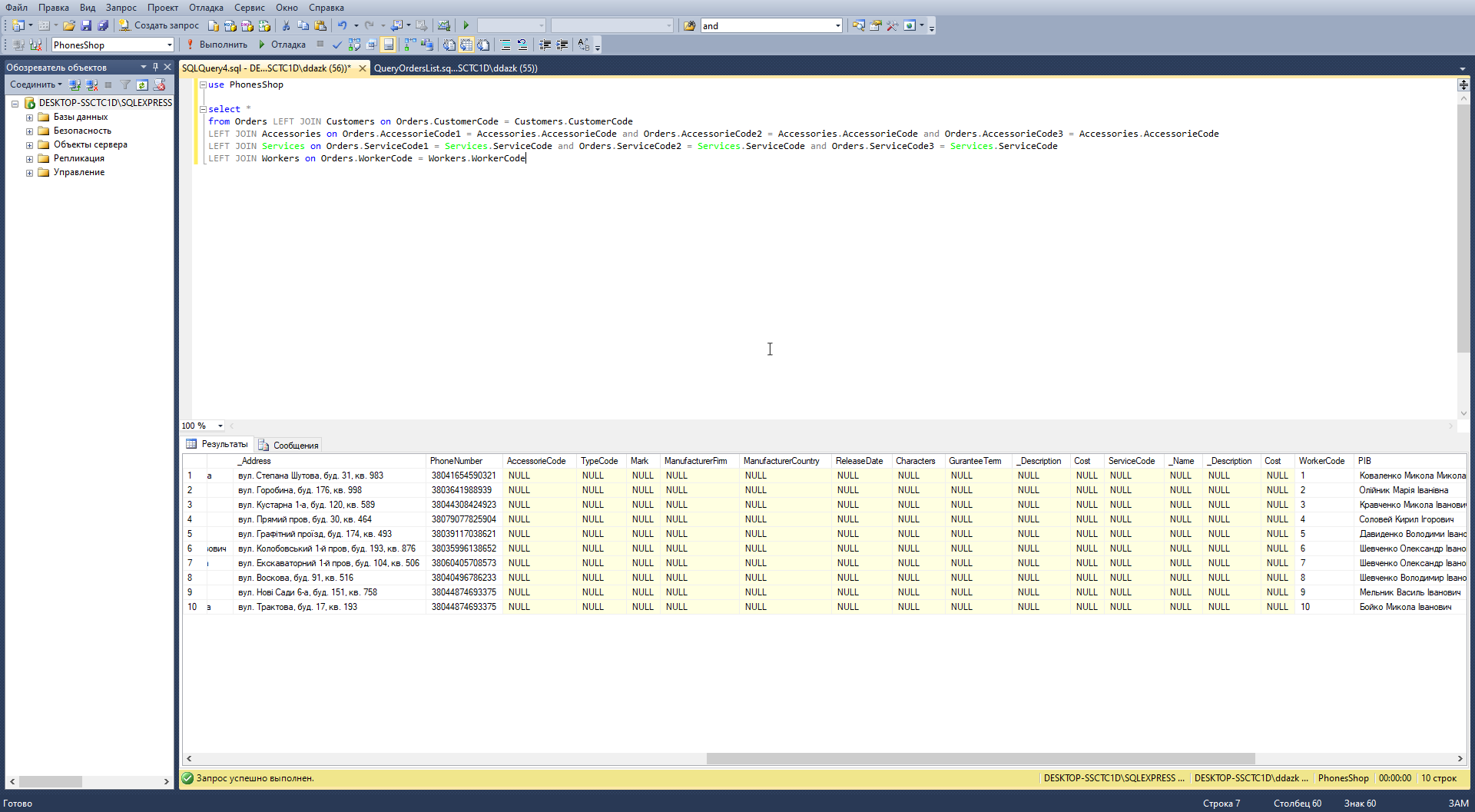Open the Сервис menu
The height and width of the screenshot is (812, 1475).
click(249, 7)
